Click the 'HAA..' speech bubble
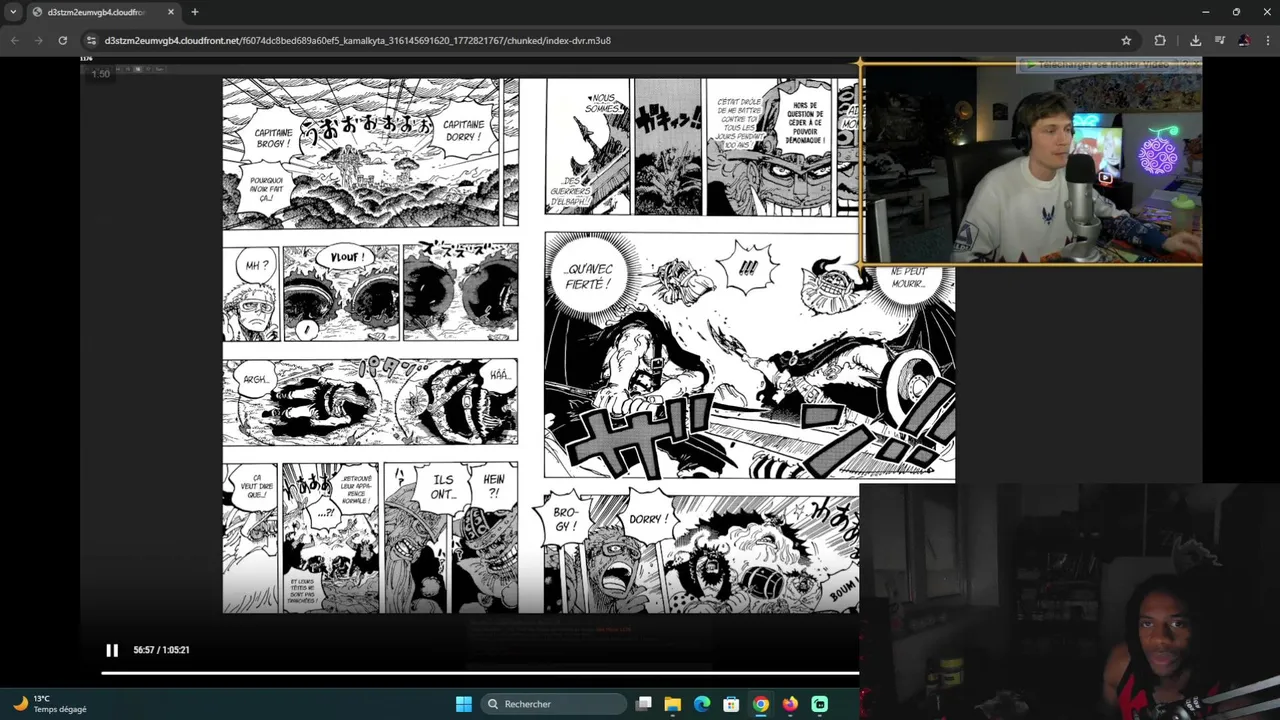 point(500,375)
